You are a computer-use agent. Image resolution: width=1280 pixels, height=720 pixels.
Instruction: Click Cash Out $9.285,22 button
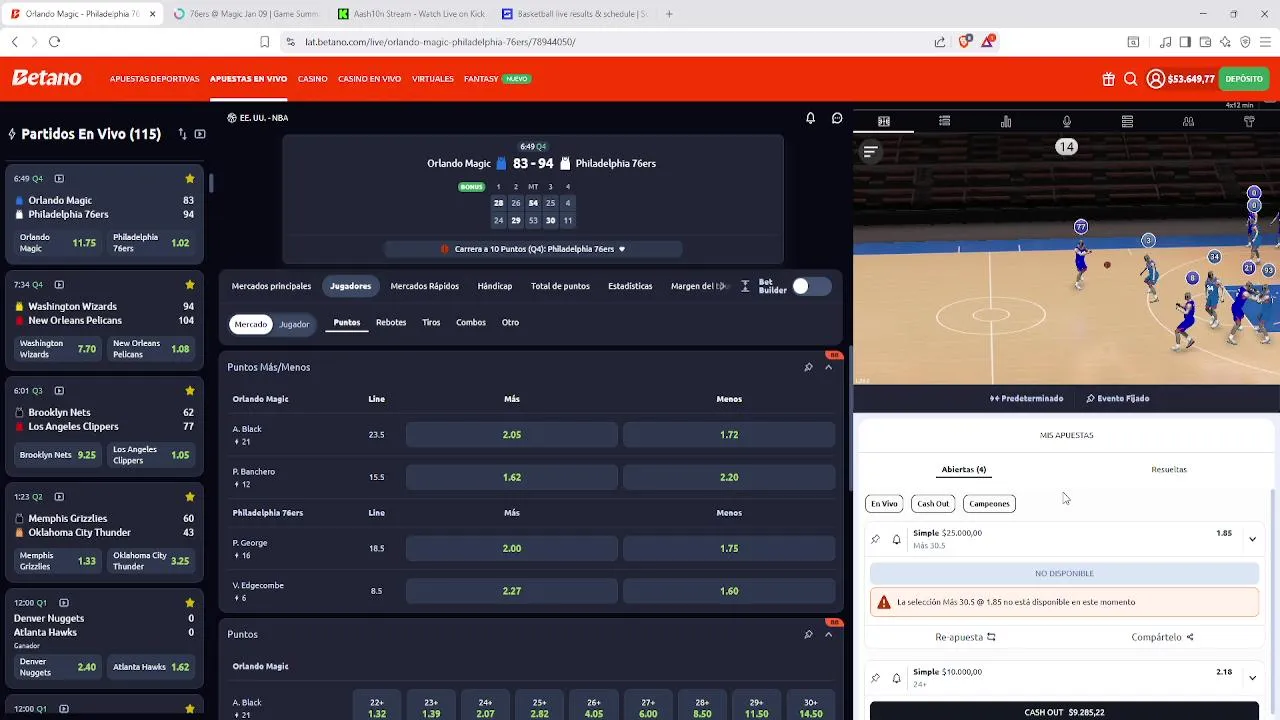tap(1064, 712)
